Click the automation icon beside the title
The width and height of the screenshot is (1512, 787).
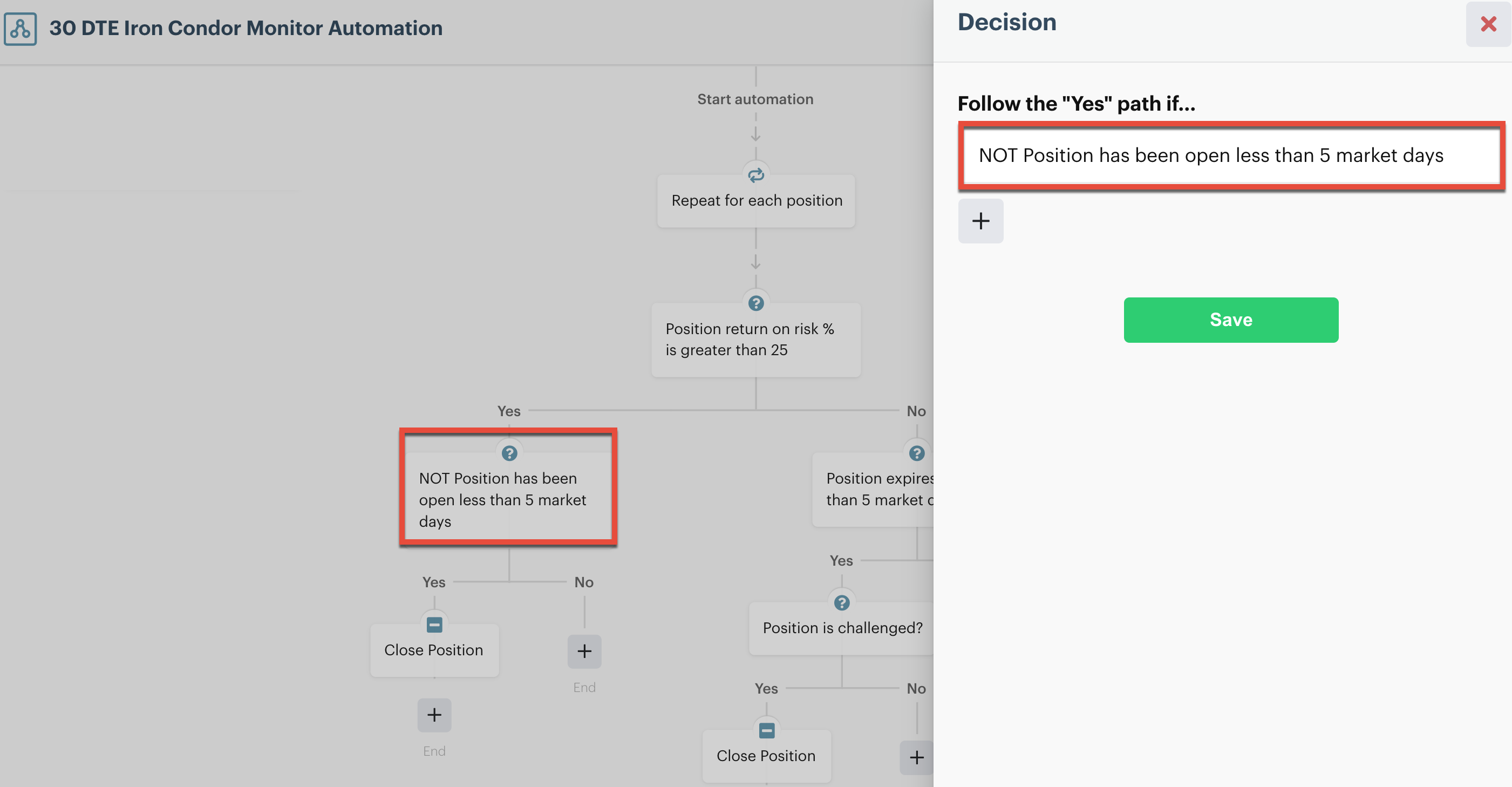21,29
